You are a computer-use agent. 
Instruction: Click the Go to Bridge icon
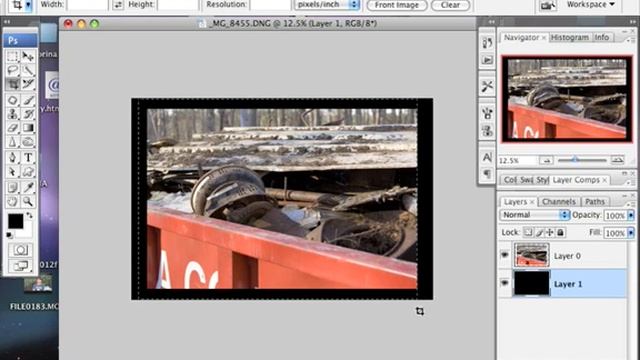coord(547,5)
